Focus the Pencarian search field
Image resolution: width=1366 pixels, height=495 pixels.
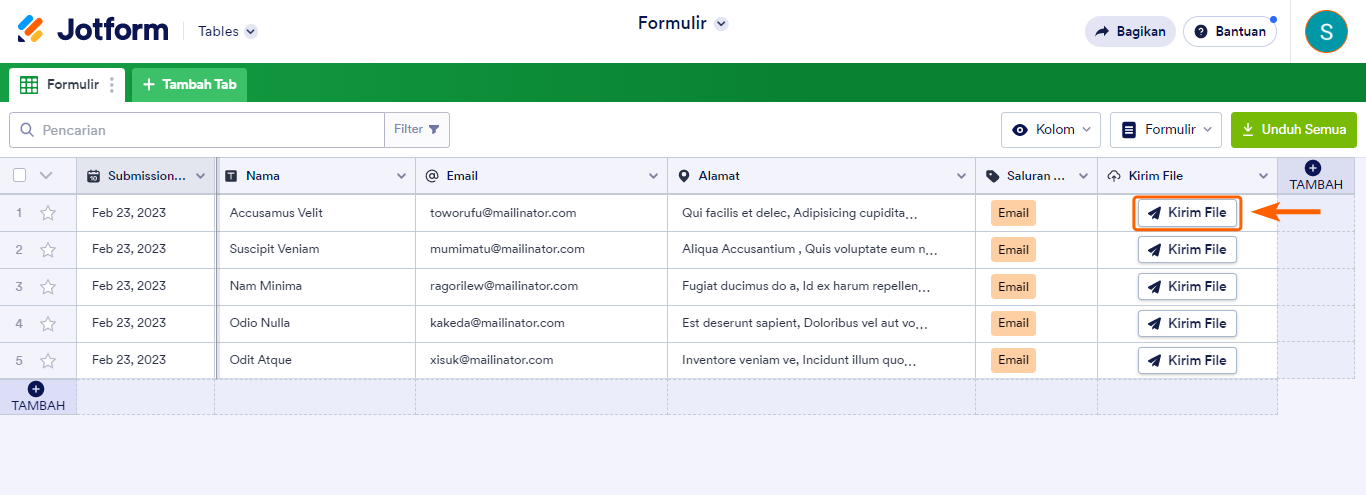210,130
